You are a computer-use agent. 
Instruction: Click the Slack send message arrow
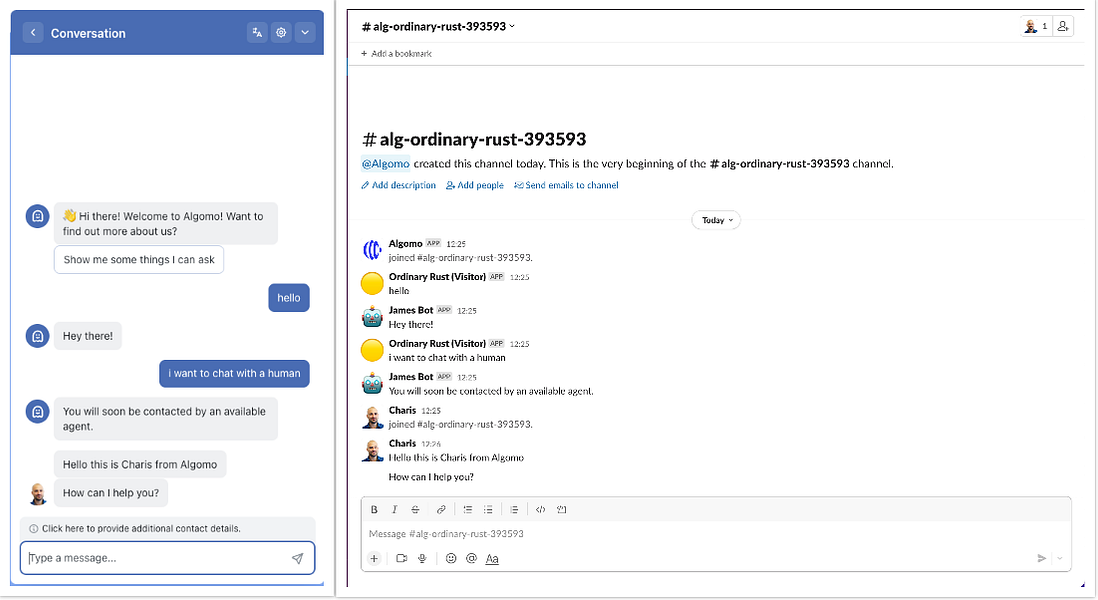coord(1041,559)
